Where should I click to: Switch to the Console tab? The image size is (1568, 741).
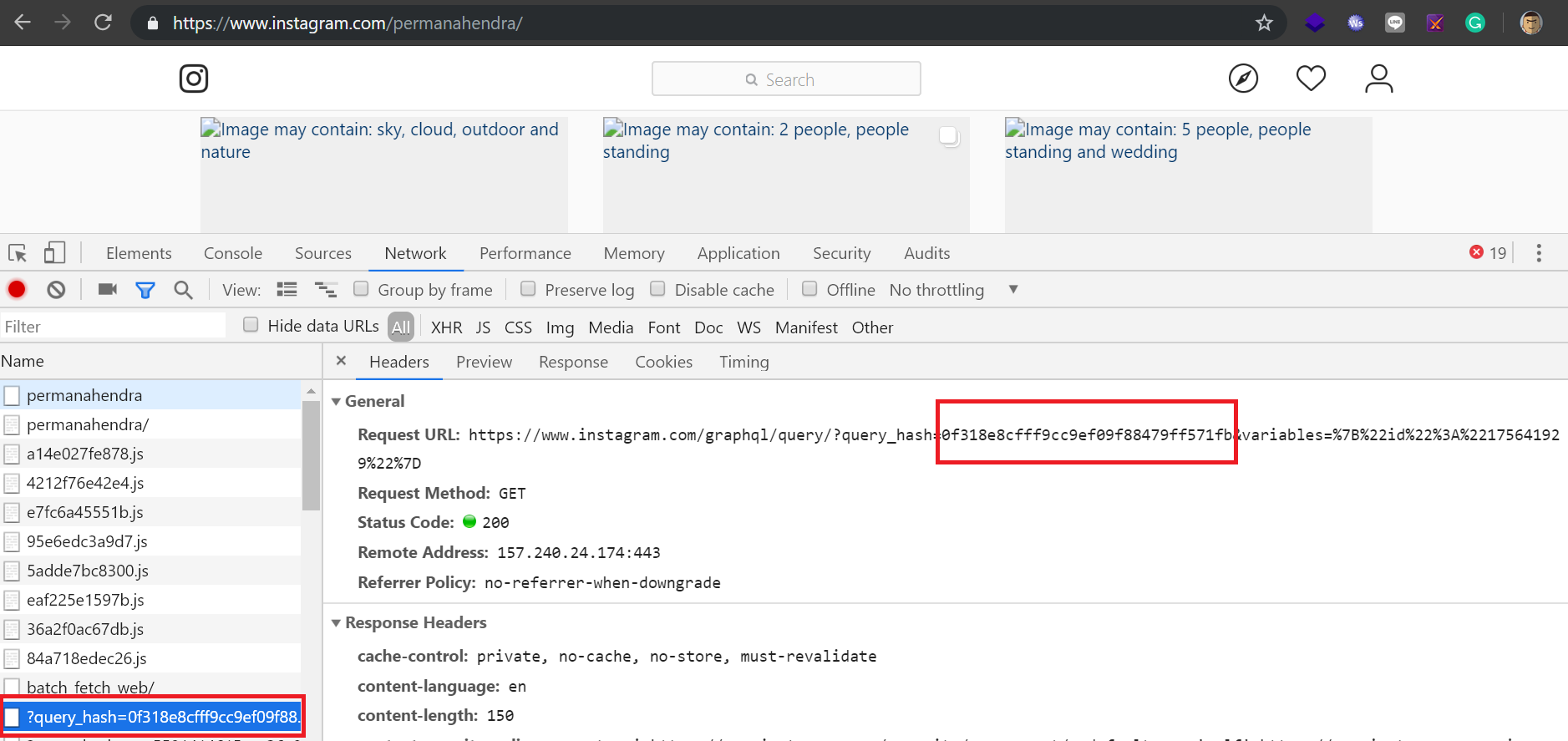click(232, 253)
